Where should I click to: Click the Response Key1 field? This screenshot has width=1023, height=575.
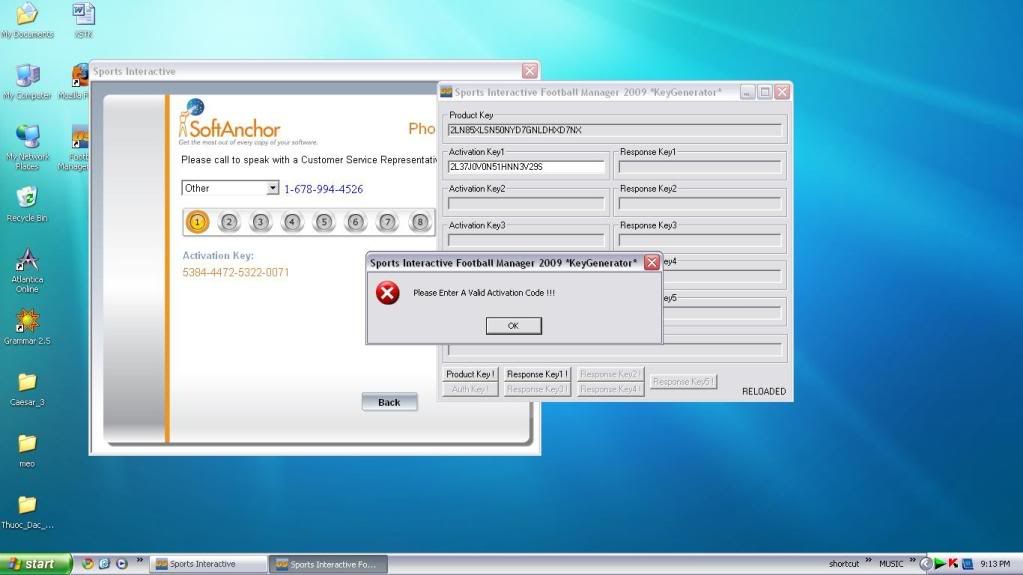(699, 167)
